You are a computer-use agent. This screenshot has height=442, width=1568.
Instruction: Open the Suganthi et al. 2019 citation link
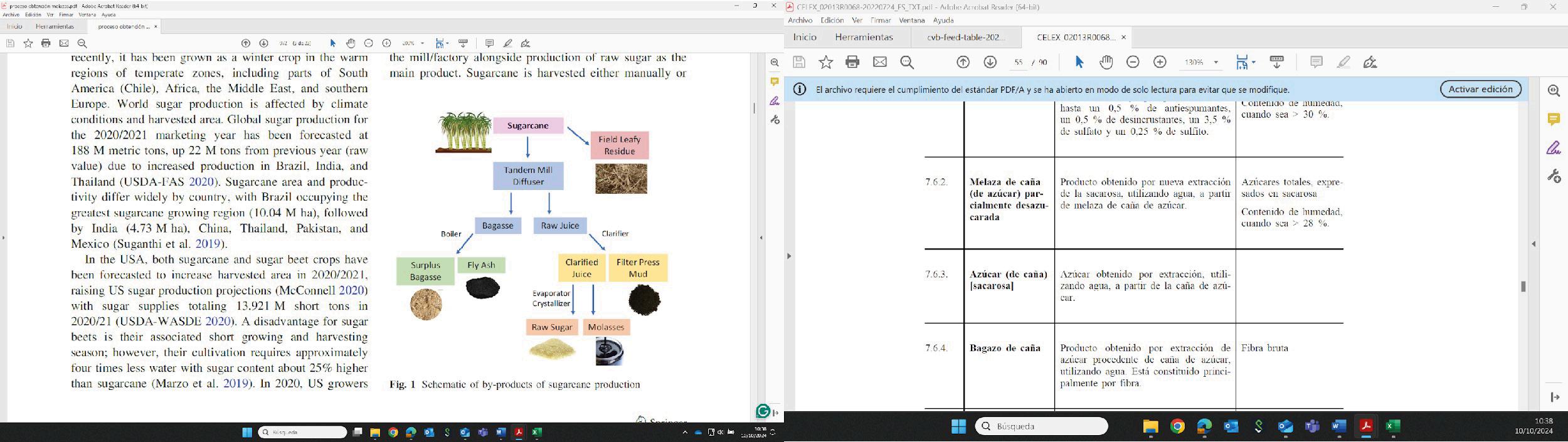click(209, 244)
